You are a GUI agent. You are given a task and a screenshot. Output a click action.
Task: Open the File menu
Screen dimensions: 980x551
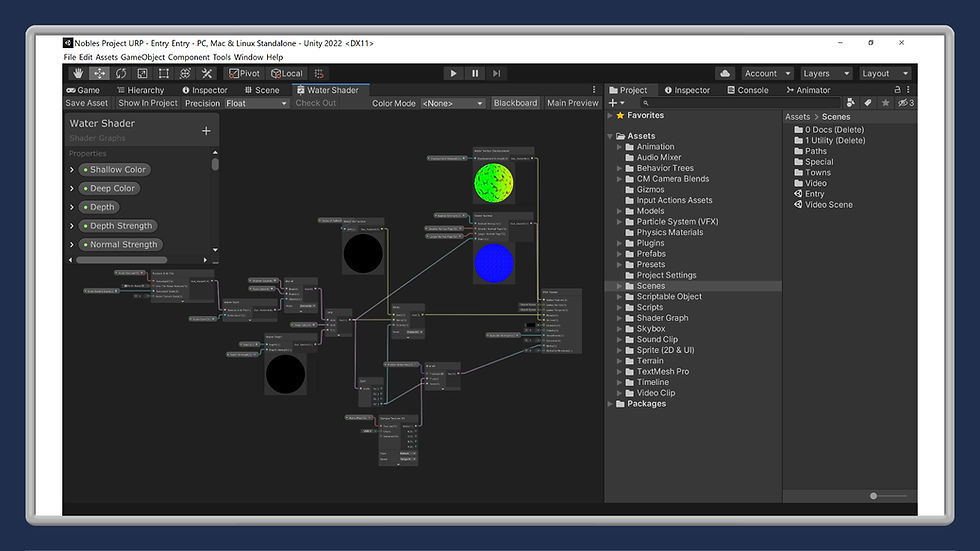point(69,57)
